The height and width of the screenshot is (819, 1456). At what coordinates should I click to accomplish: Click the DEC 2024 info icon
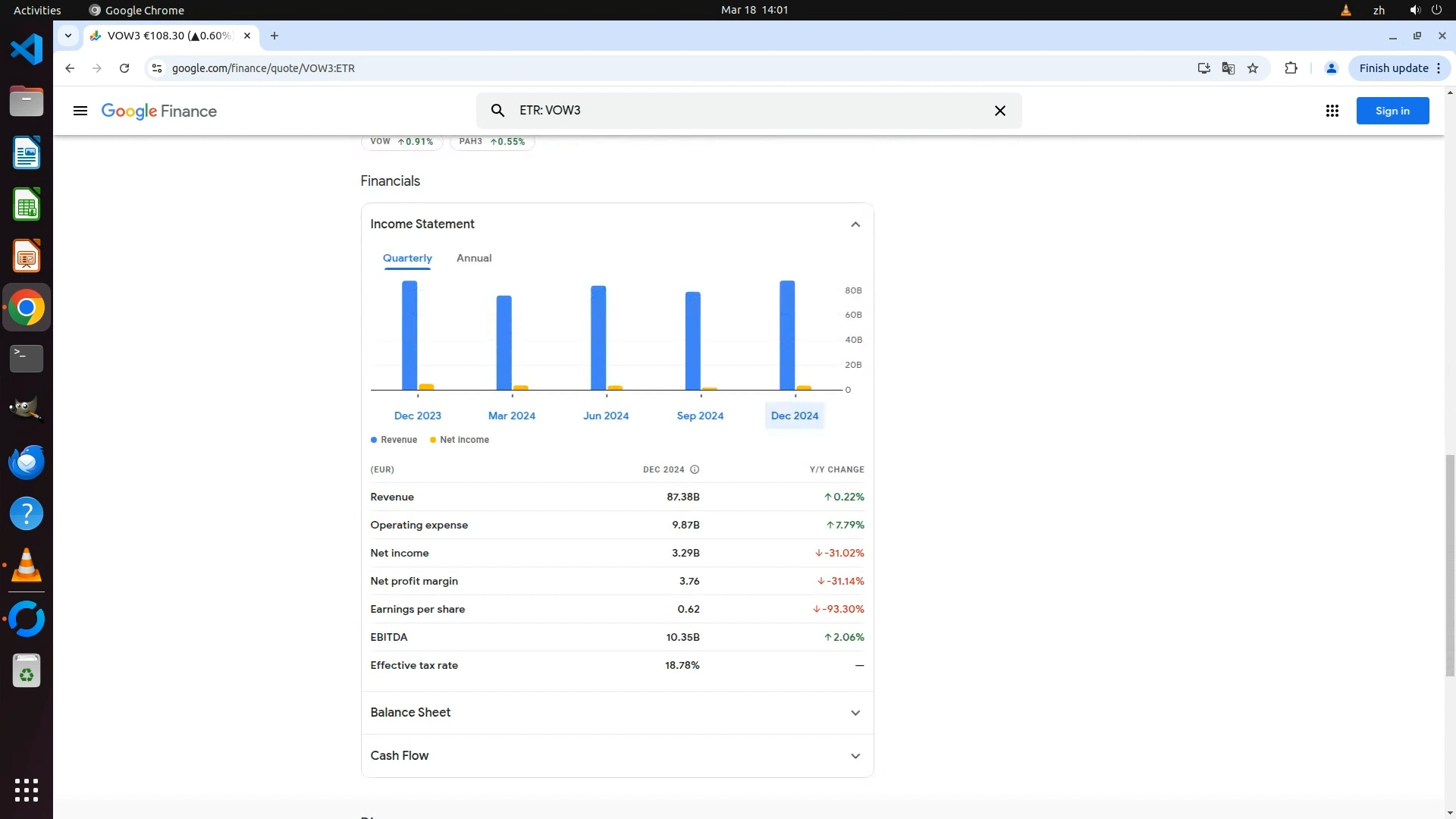(695, 469)
